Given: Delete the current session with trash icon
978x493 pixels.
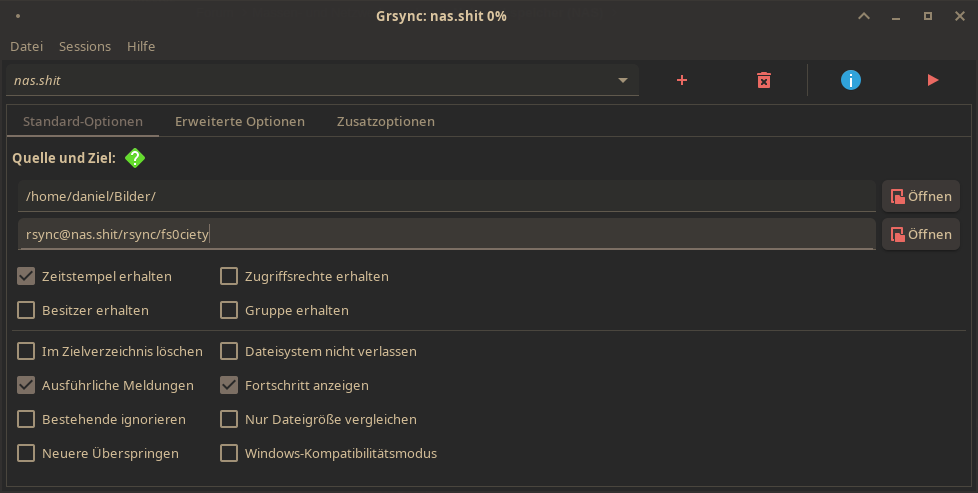Looking at the screenshot, I should click(763, 80).
